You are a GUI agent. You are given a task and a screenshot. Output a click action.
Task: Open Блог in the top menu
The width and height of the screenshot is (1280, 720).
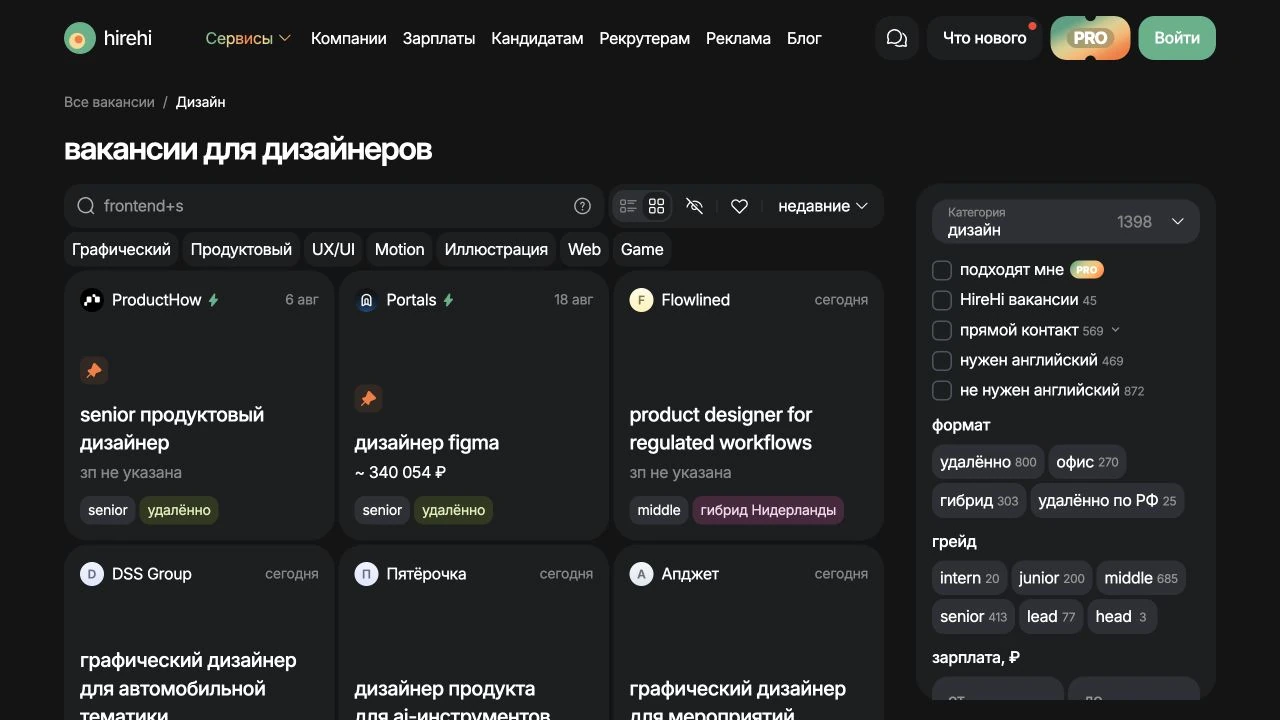804,38
